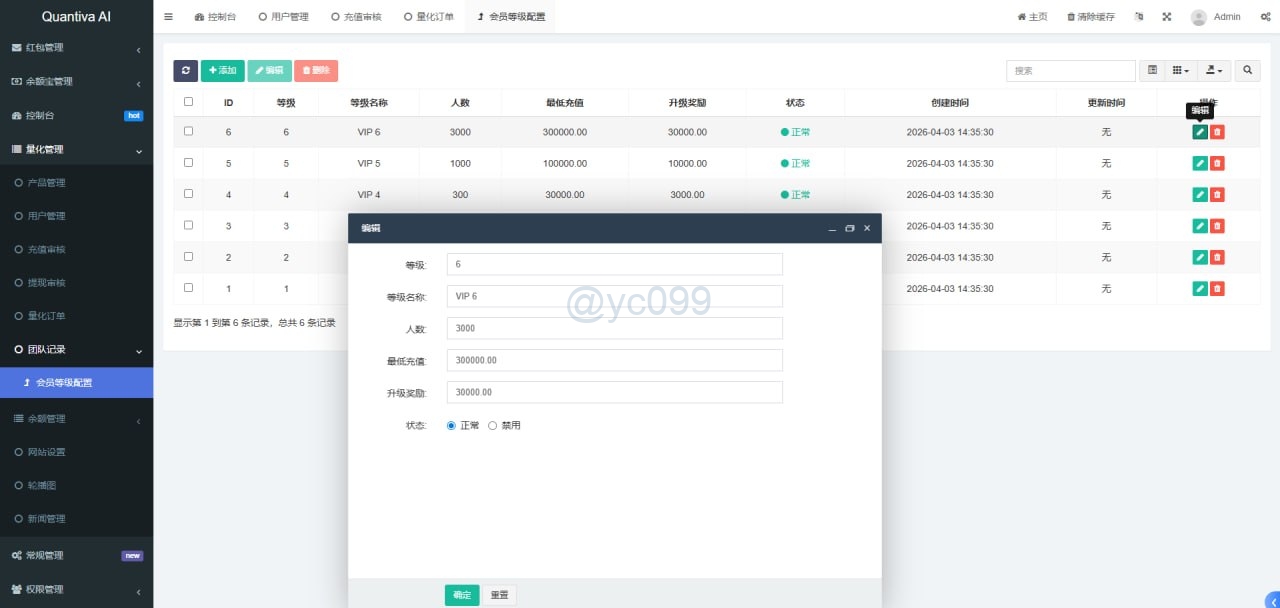1280x608 pixels.
Task: Select the 禁用 status radio button
Action: [x=493, y=426]
